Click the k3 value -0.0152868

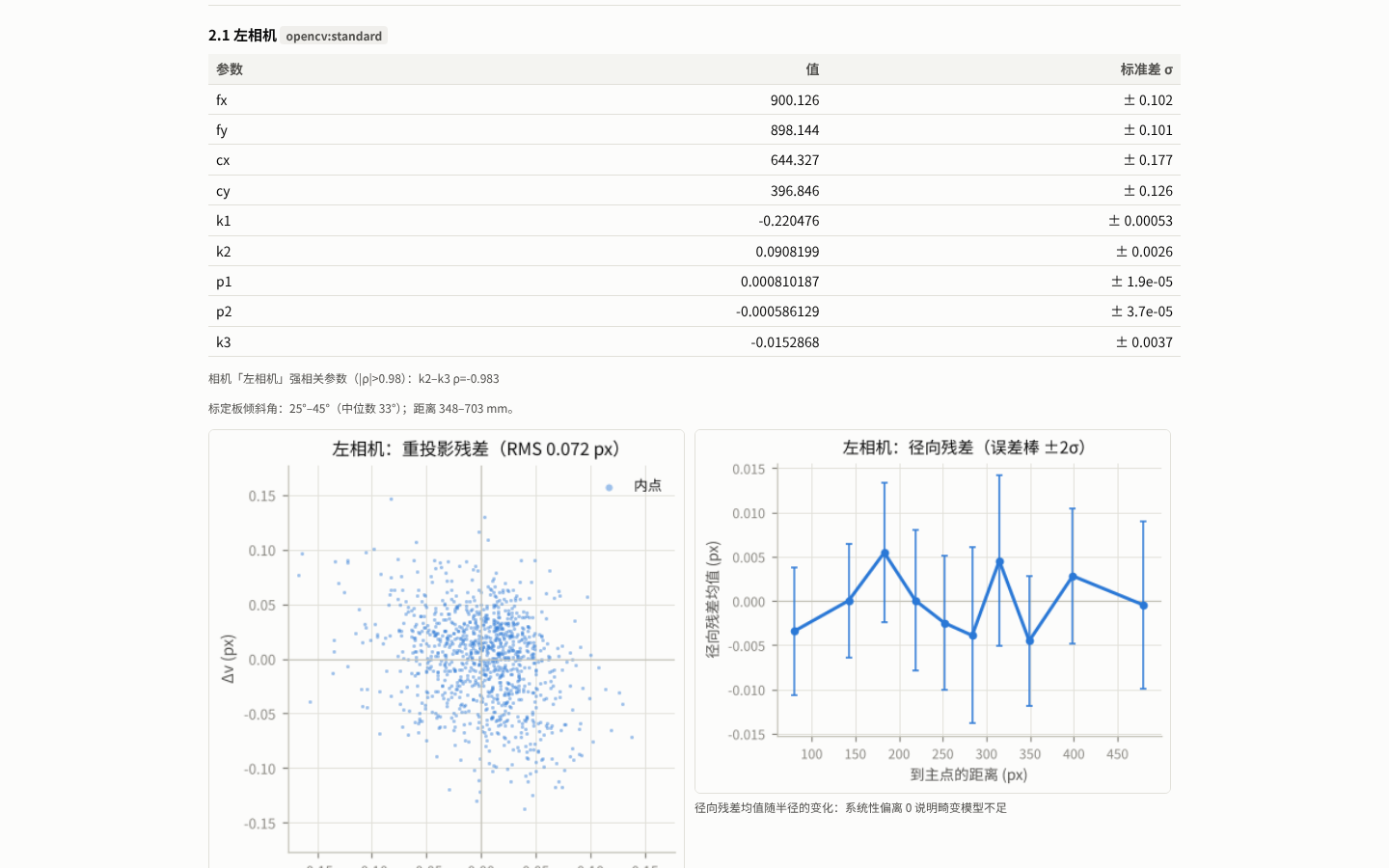tap(785, 342)
